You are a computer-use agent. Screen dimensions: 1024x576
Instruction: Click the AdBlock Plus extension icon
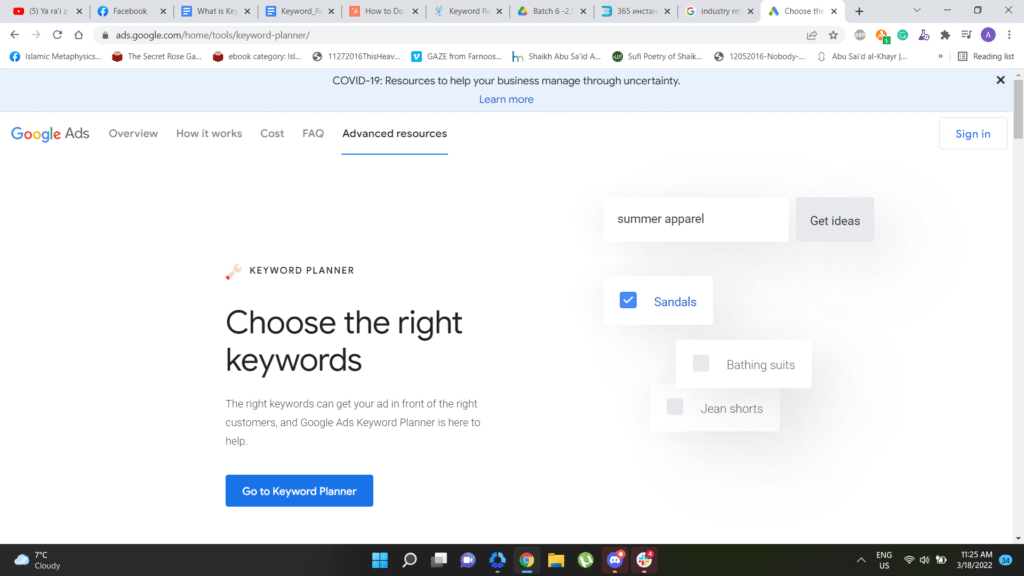(860, 34)
